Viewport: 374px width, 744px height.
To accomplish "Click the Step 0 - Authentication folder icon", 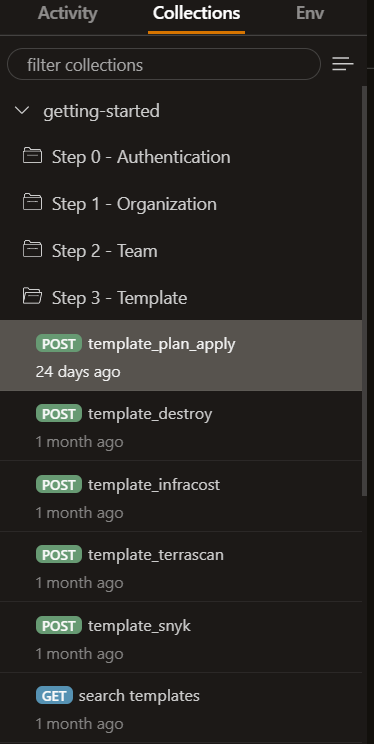I will click(x=32, y=156).
